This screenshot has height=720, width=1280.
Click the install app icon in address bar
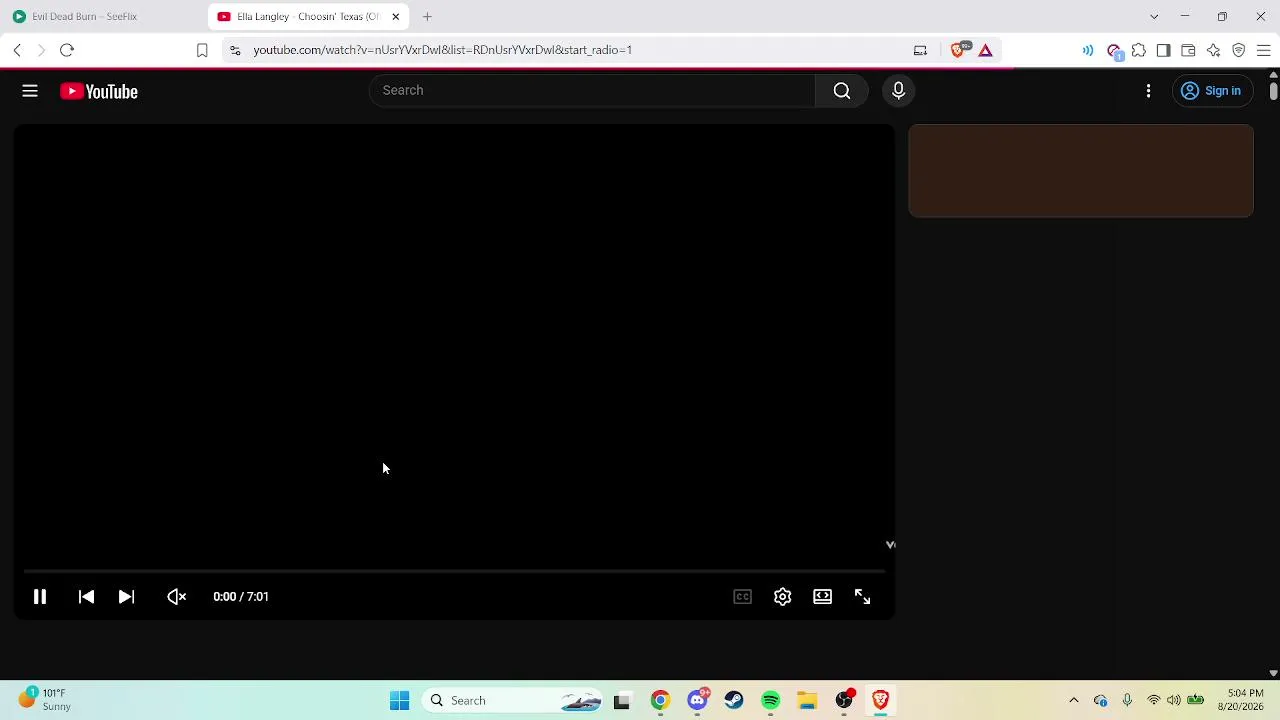[920, 50]
